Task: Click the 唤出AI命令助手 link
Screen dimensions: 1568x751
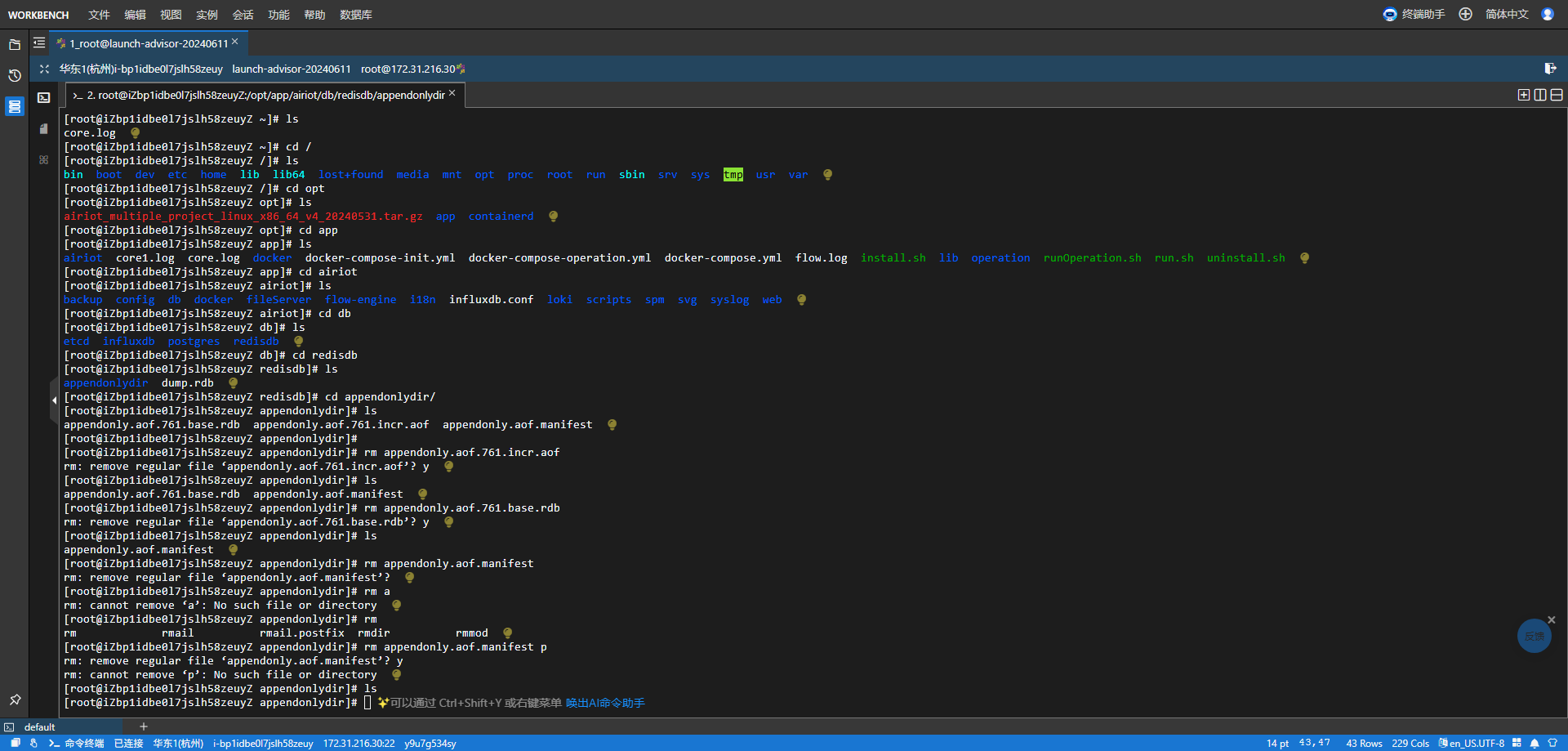Action: 605,703
